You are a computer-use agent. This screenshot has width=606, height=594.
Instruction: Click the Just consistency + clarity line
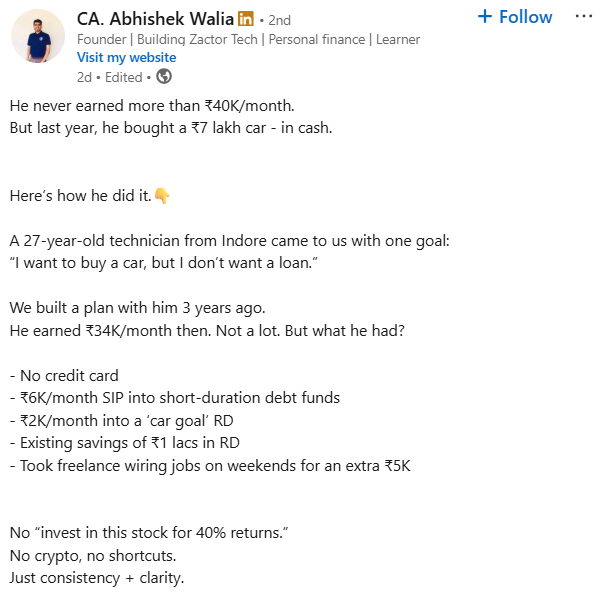97,579
